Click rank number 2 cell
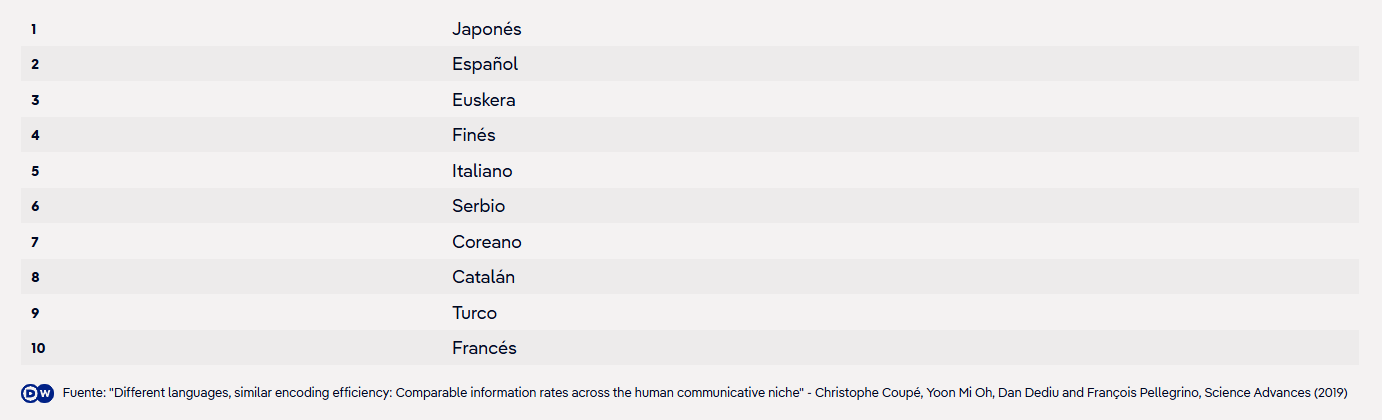 35,65
